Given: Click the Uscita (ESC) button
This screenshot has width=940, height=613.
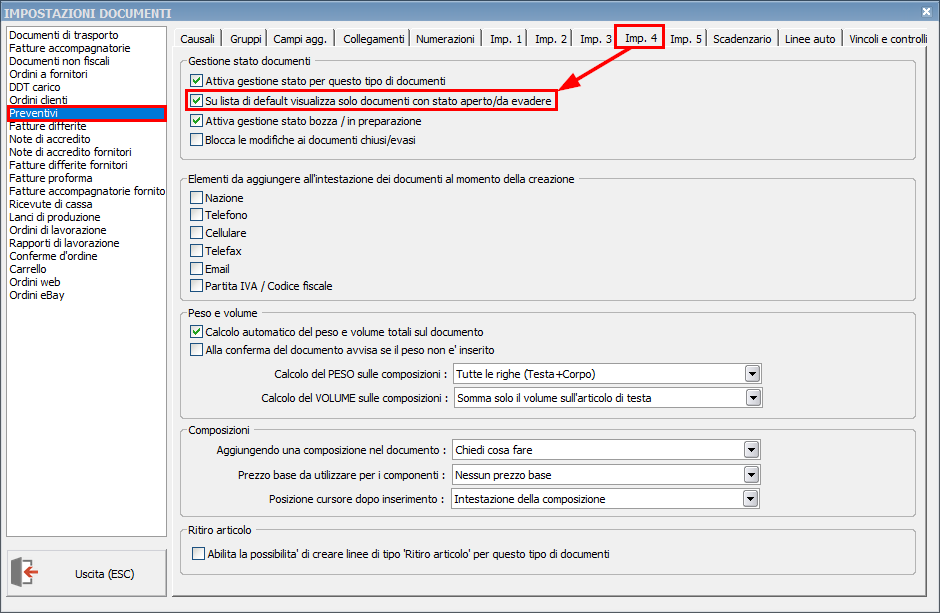Looking at the screenshot, I should pyautogui.click(x=87, y=573).
